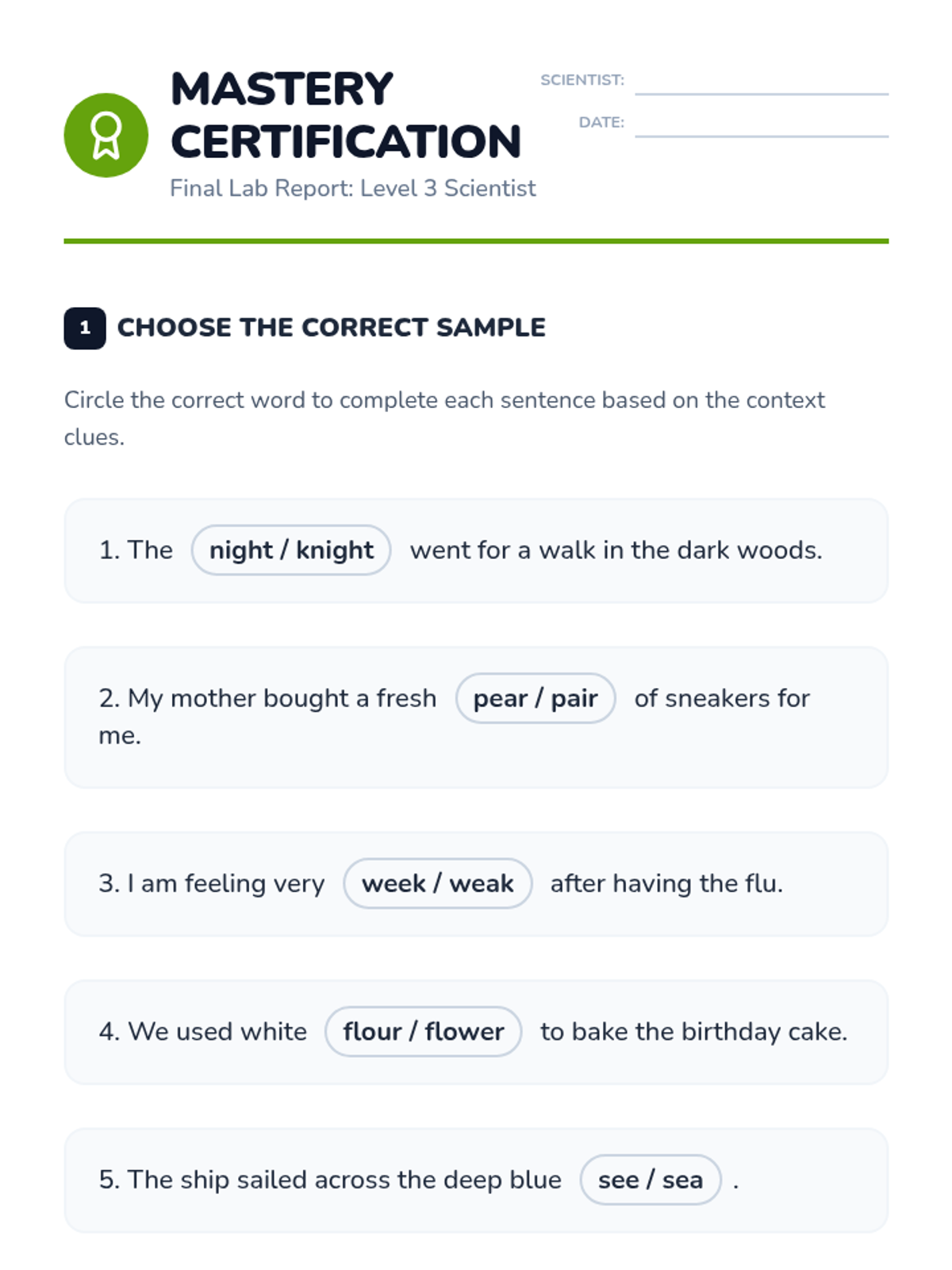Click the green award ribbon badge icon

[106, 135]
